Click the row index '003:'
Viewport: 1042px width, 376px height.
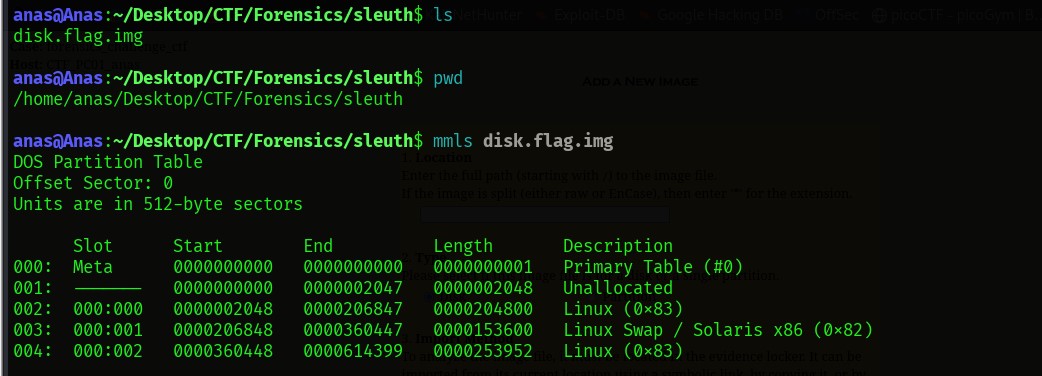click(x=33, y=330)
